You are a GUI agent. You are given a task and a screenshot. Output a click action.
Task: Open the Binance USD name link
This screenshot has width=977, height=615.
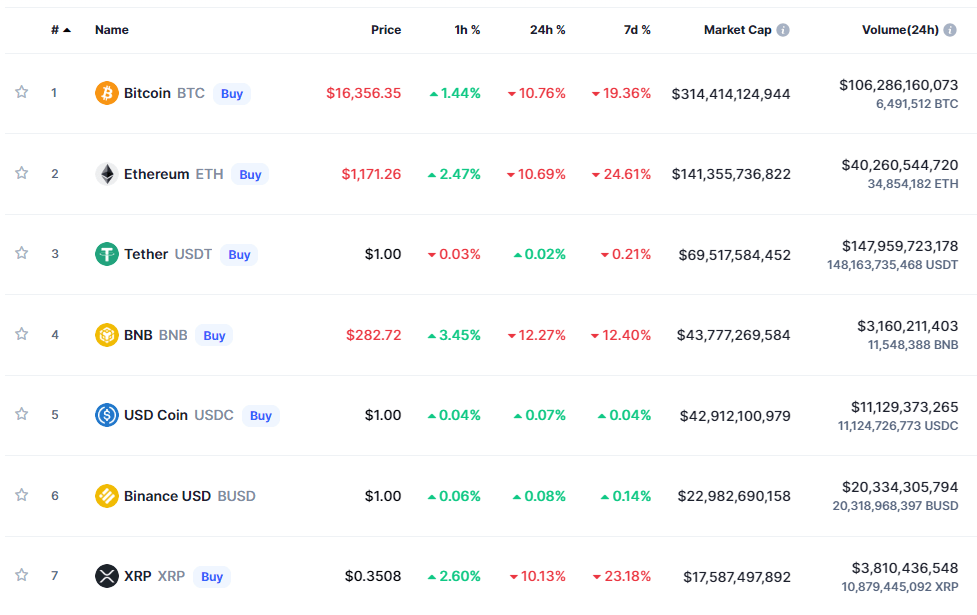coord(167,496)
